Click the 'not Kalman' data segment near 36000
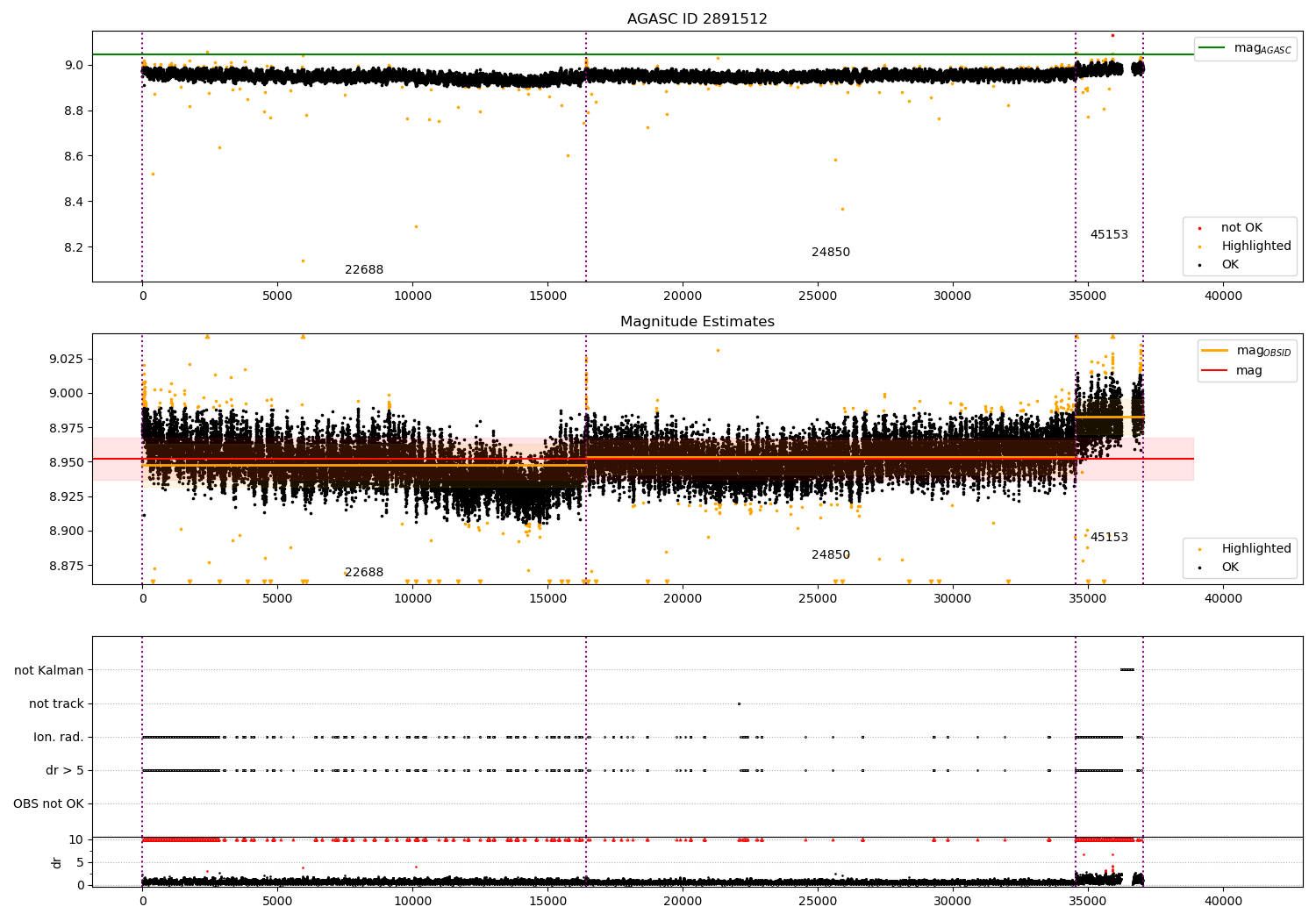 point(1127,670)
